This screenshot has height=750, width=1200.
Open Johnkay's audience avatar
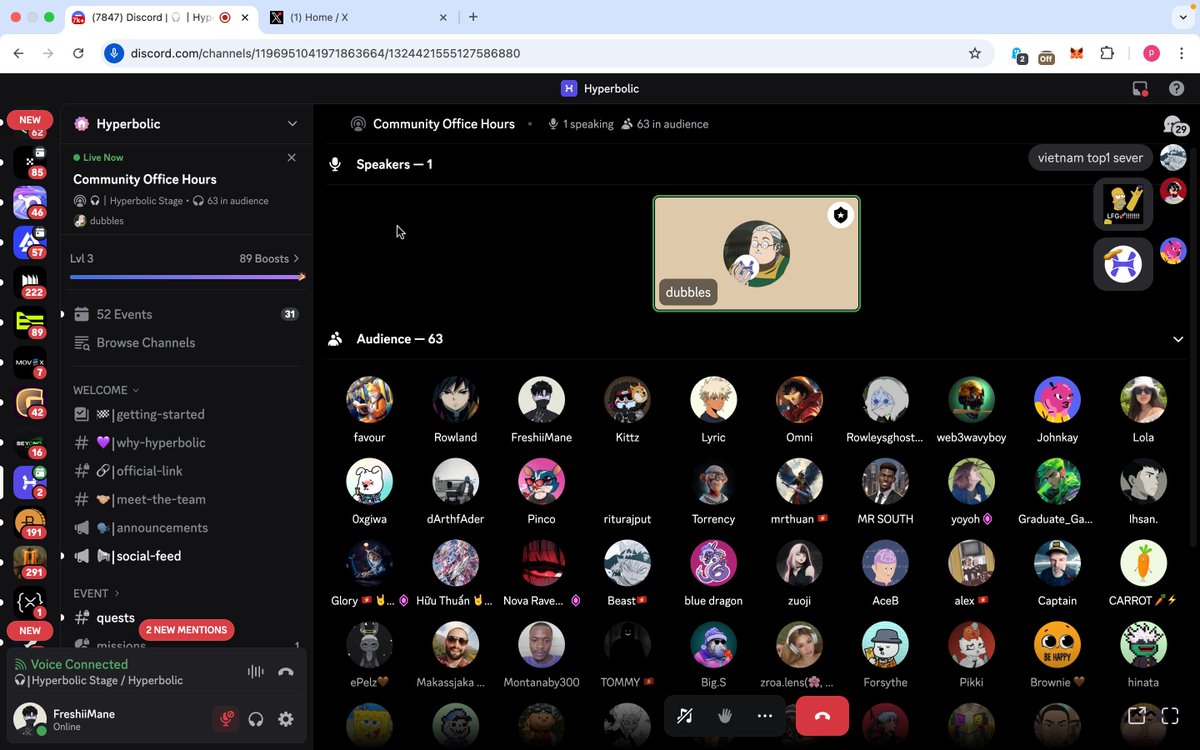point(1057,400)
